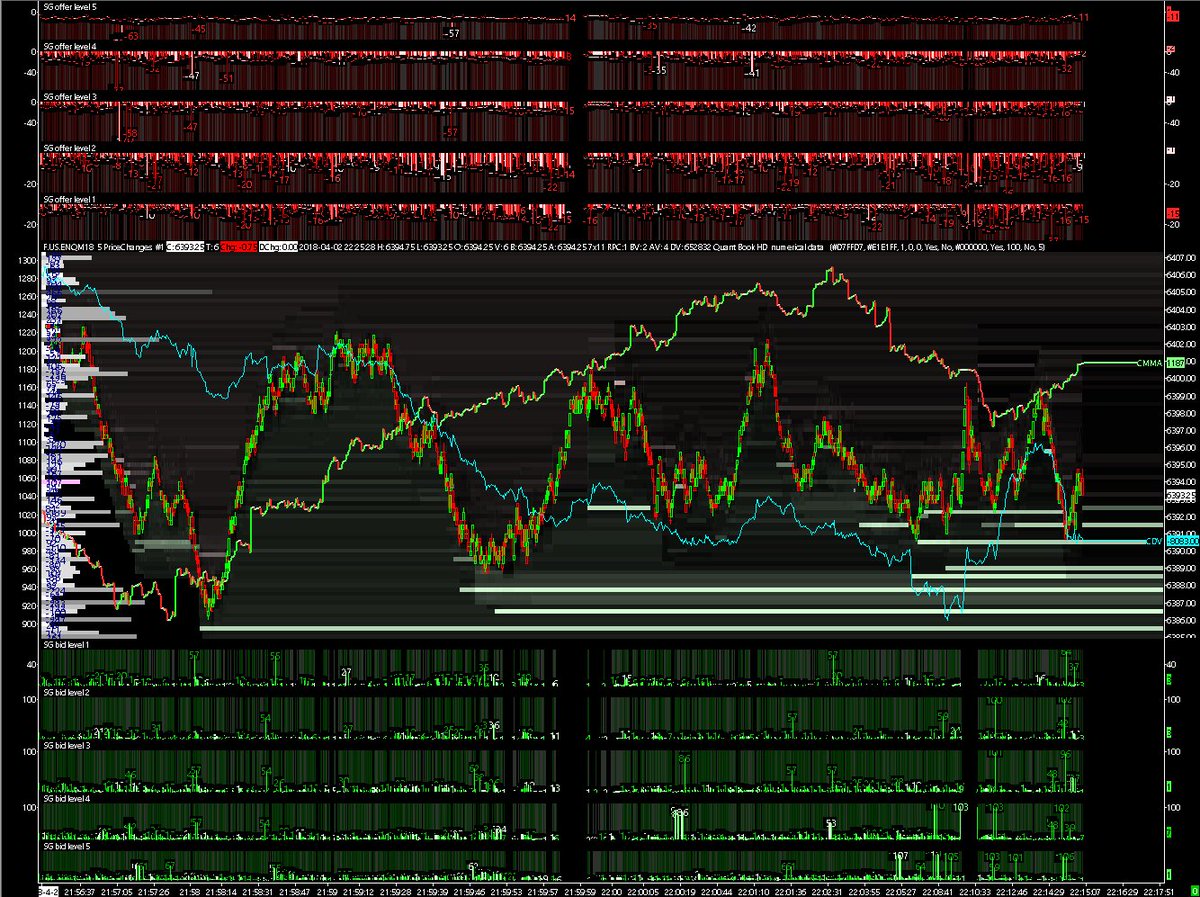Click the 6389.00 price axis label
This screenshot has height=897, width=1200.
[1181, 569]
